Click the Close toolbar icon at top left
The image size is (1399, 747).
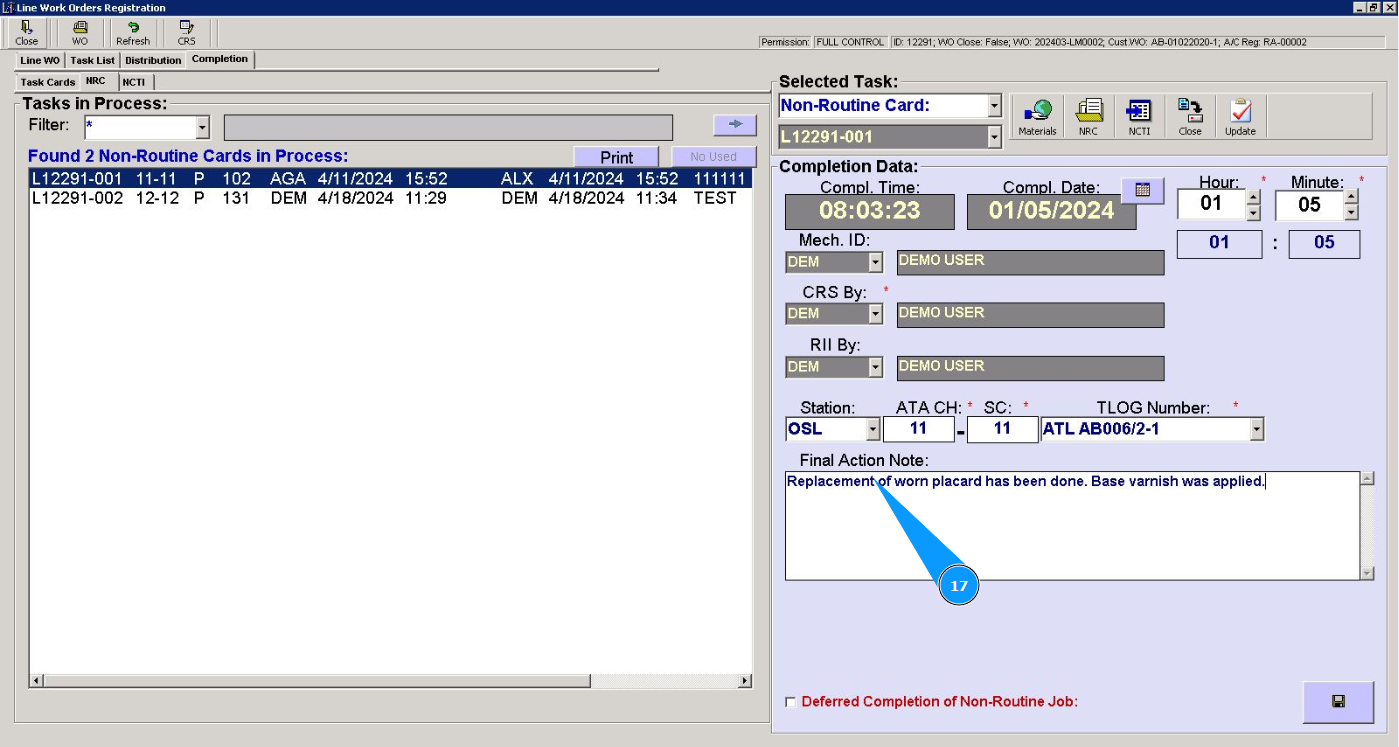click(x=27, y=33)
